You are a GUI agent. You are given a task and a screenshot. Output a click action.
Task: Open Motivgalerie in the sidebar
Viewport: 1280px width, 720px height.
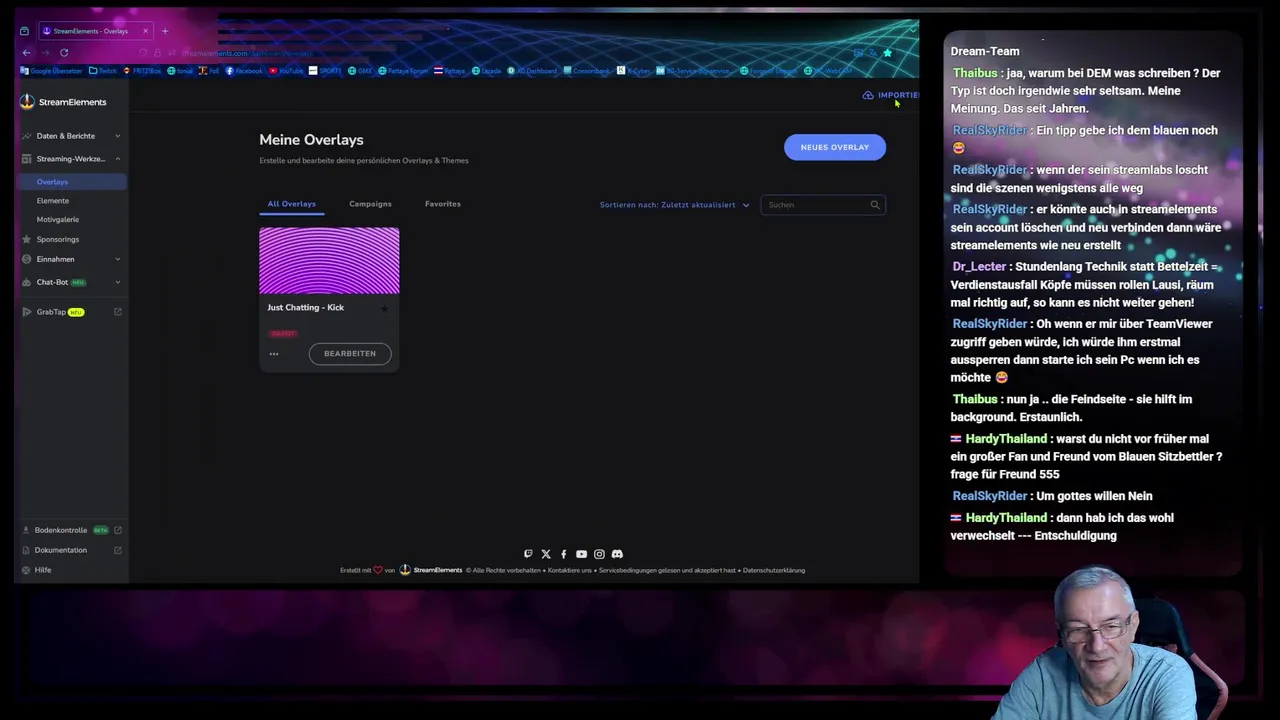pos(58,219)
